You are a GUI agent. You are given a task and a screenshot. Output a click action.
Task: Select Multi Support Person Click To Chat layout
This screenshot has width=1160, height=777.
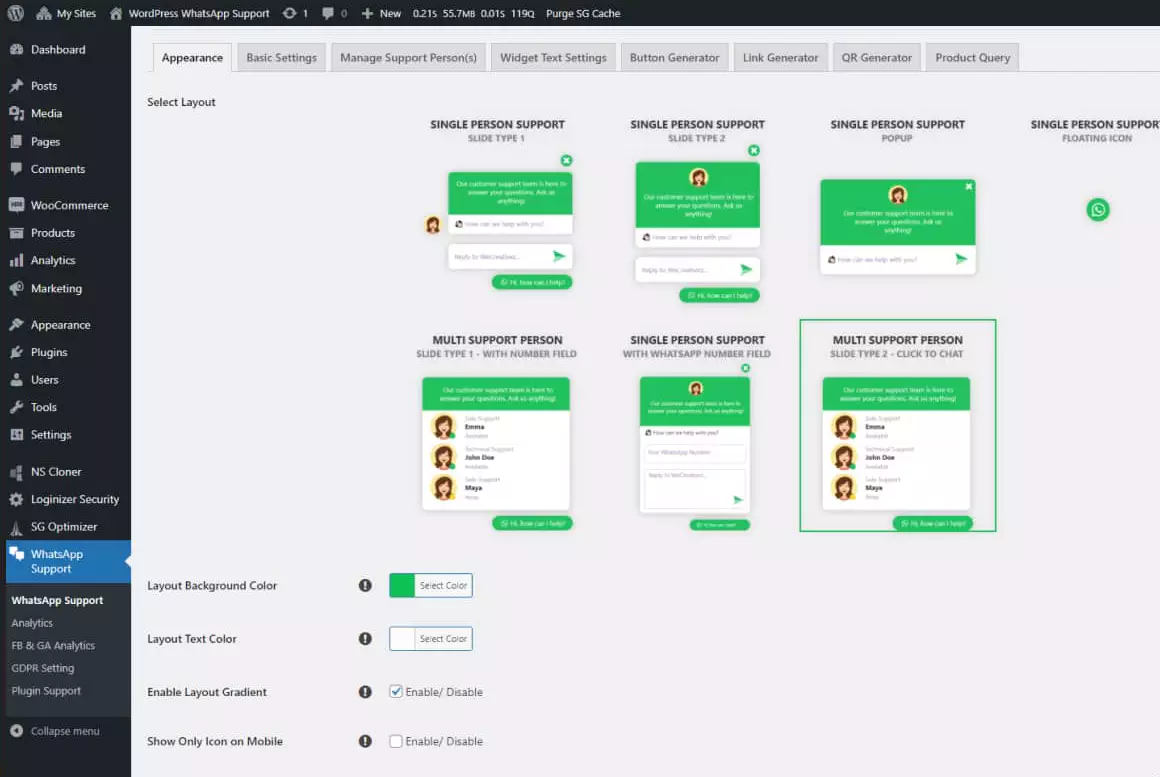coord(897,426)
